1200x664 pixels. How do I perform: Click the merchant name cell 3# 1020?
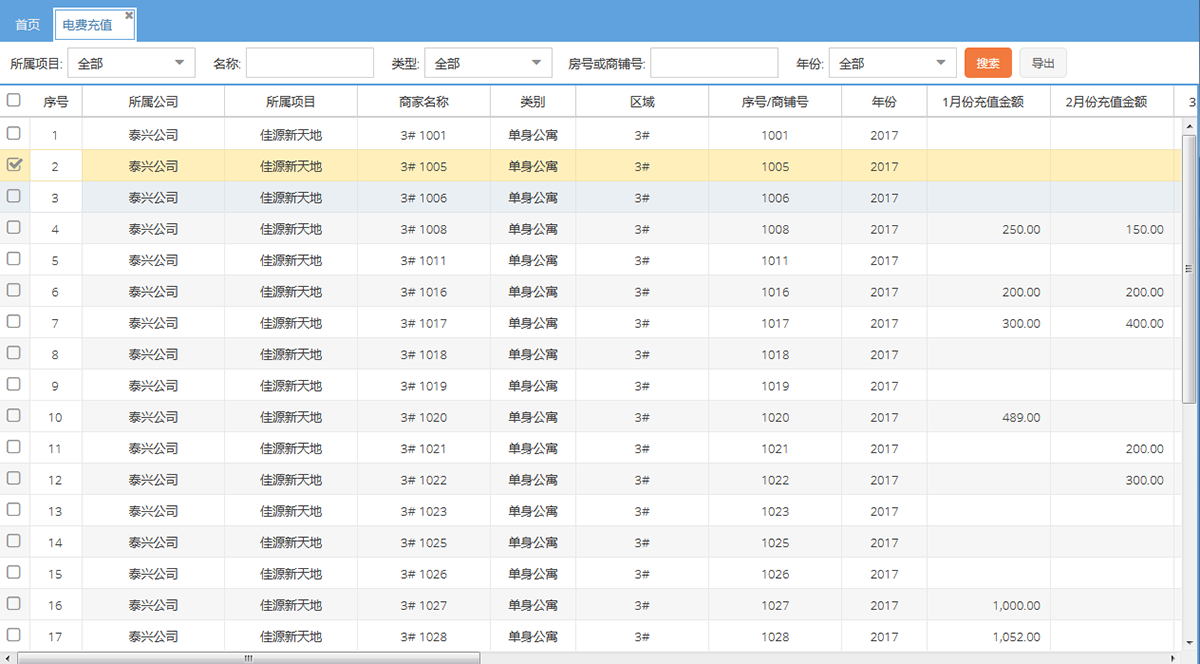[424, 417]
